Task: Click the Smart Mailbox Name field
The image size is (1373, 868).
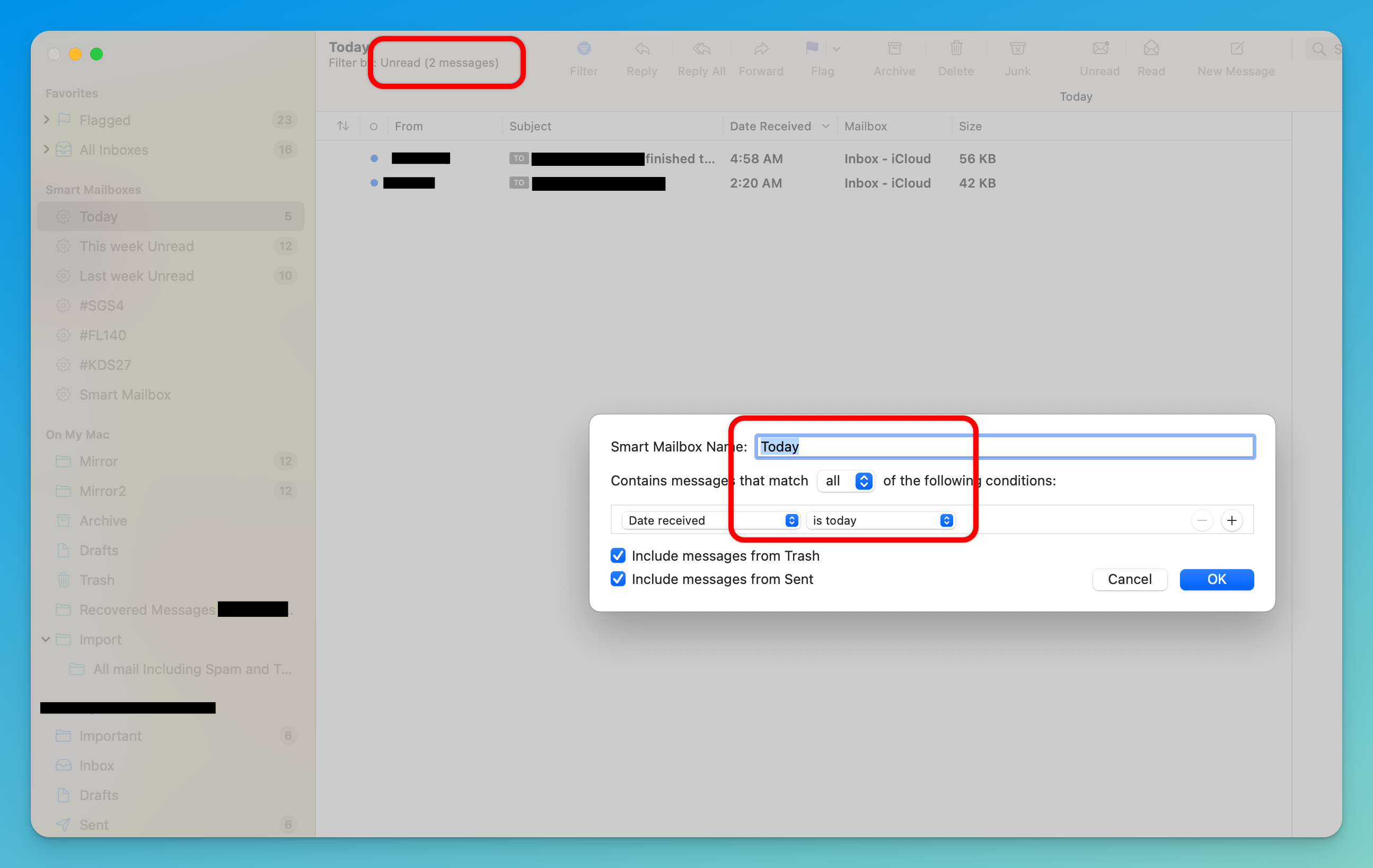Action: 1004,447
